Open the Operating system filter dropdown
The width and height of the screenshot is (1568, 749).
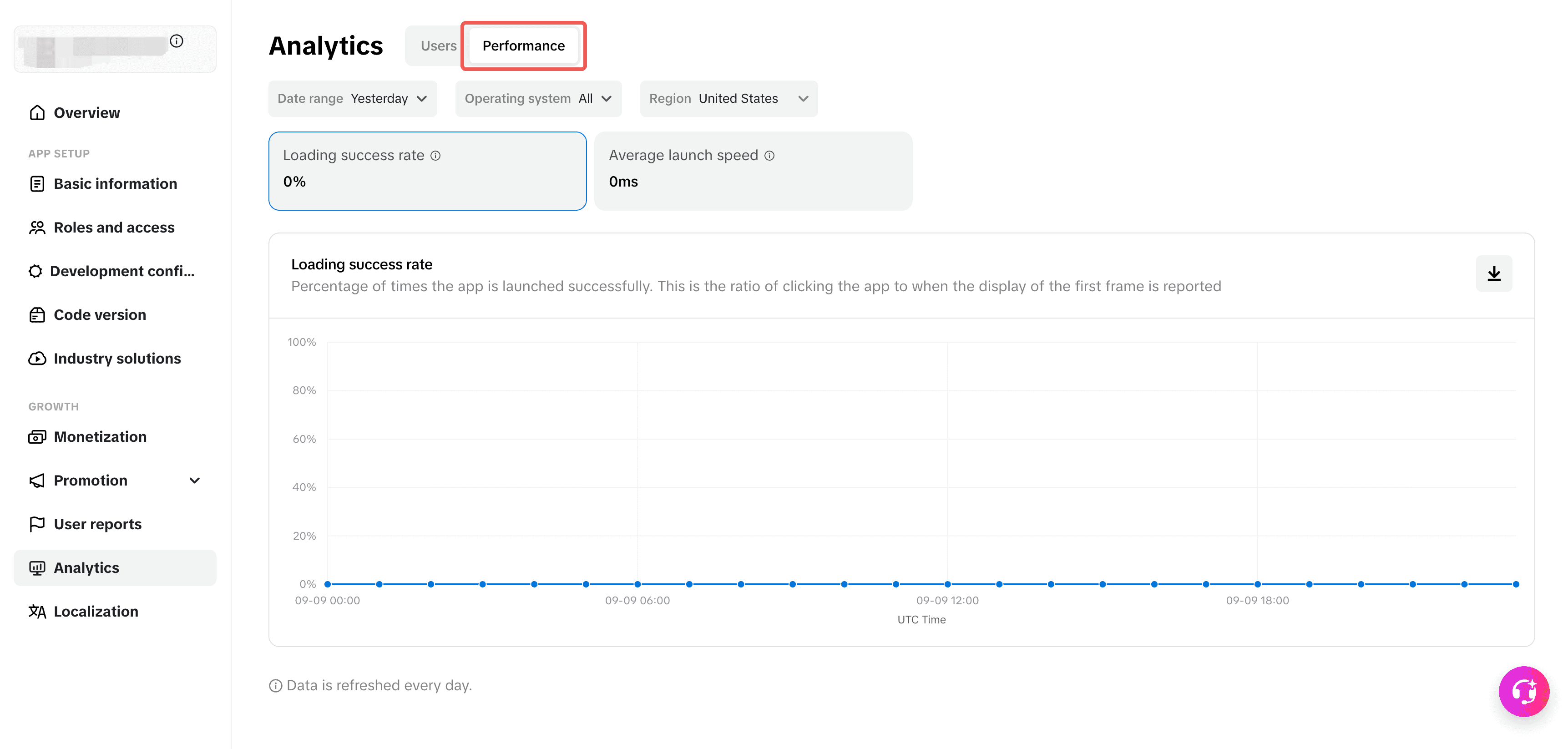(538, 99)
